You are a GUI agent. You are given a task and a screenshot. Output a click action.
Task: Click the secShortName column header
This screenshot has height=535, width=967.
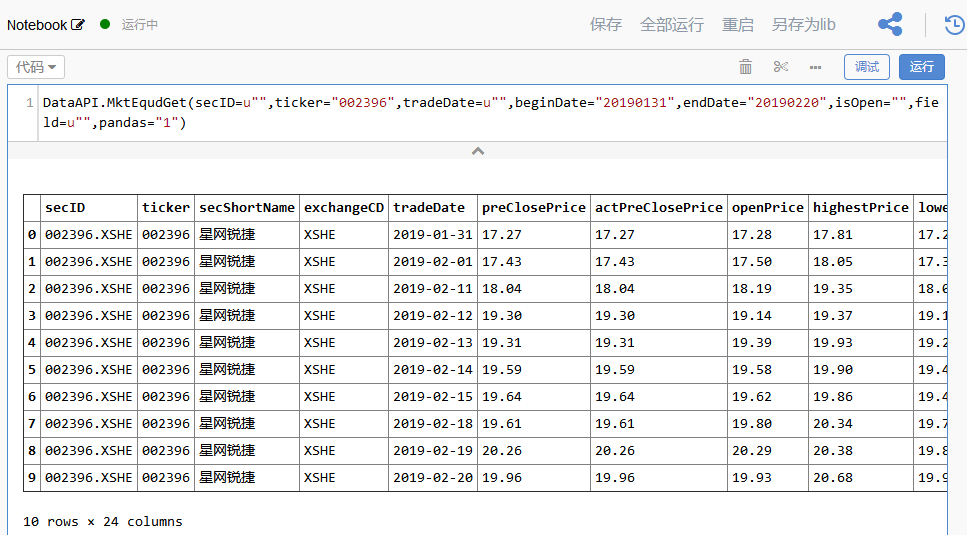tap(247, 208)
